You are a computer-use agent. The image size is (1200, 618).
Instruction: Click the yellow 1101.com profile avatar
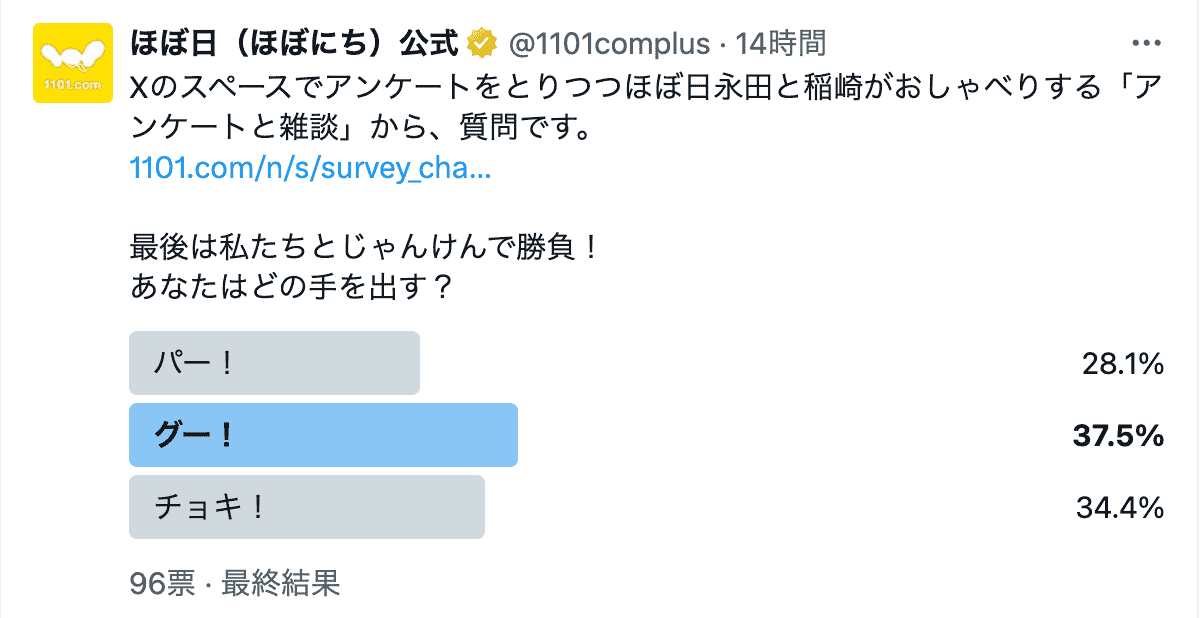tap(68, 64)
